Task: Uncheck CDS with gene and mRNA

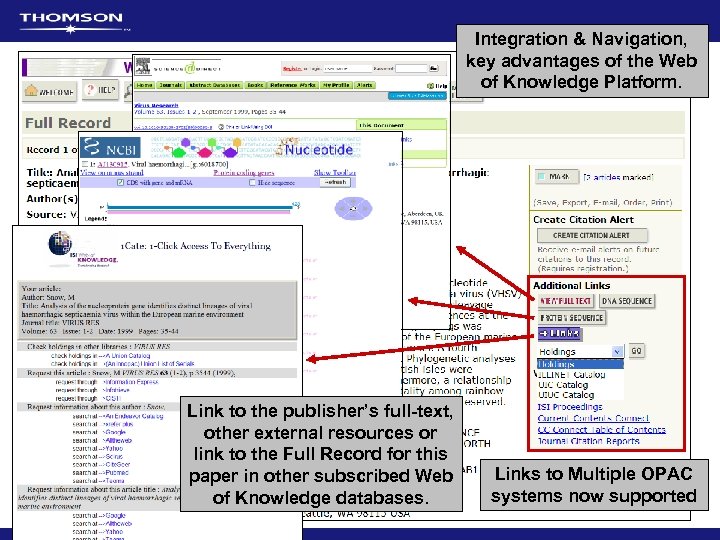Action: click(120, 183)
